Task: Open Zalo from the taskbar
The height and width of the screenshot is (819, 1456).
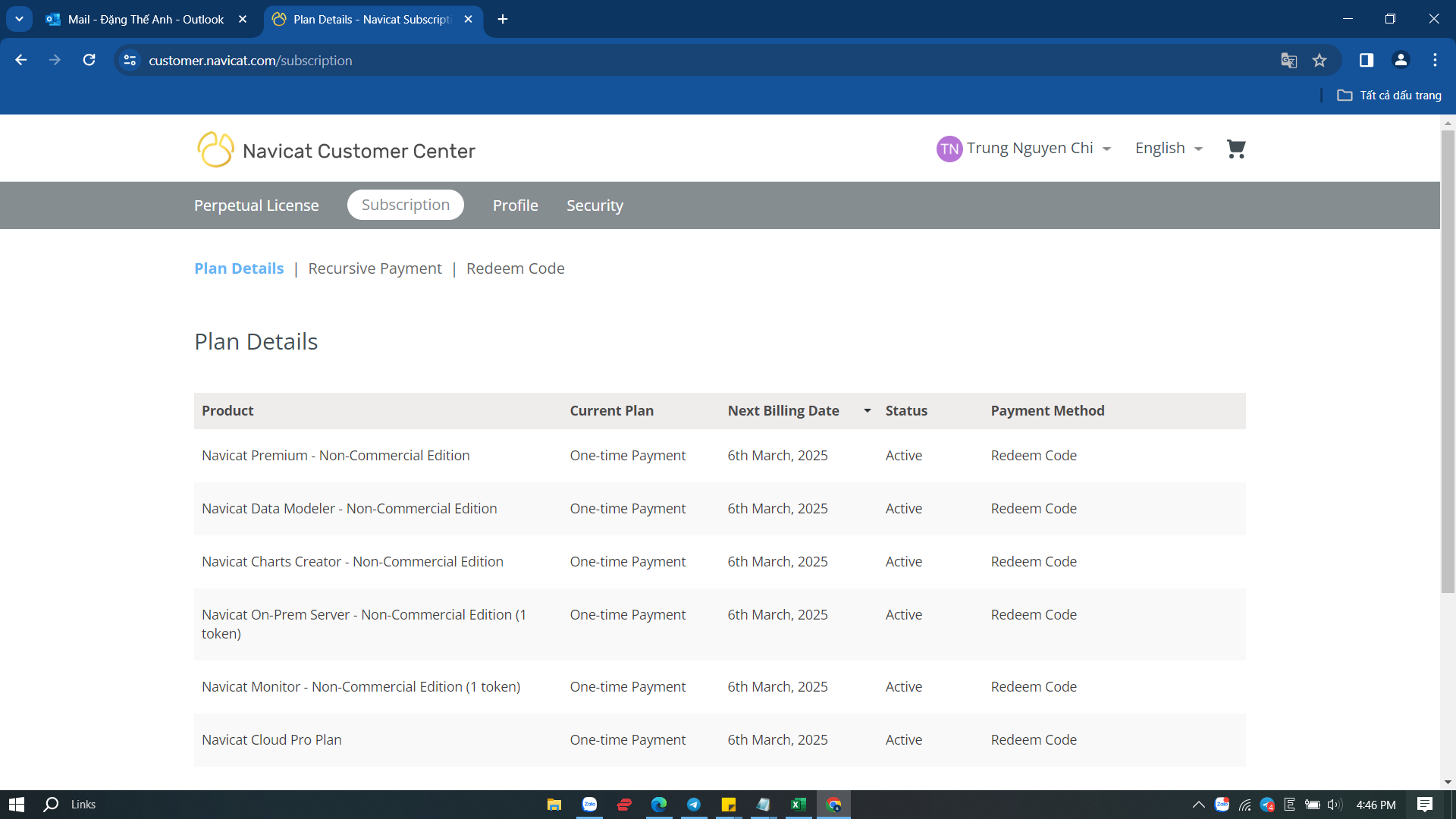Action: pyautogui.click(x=590, y=805)
